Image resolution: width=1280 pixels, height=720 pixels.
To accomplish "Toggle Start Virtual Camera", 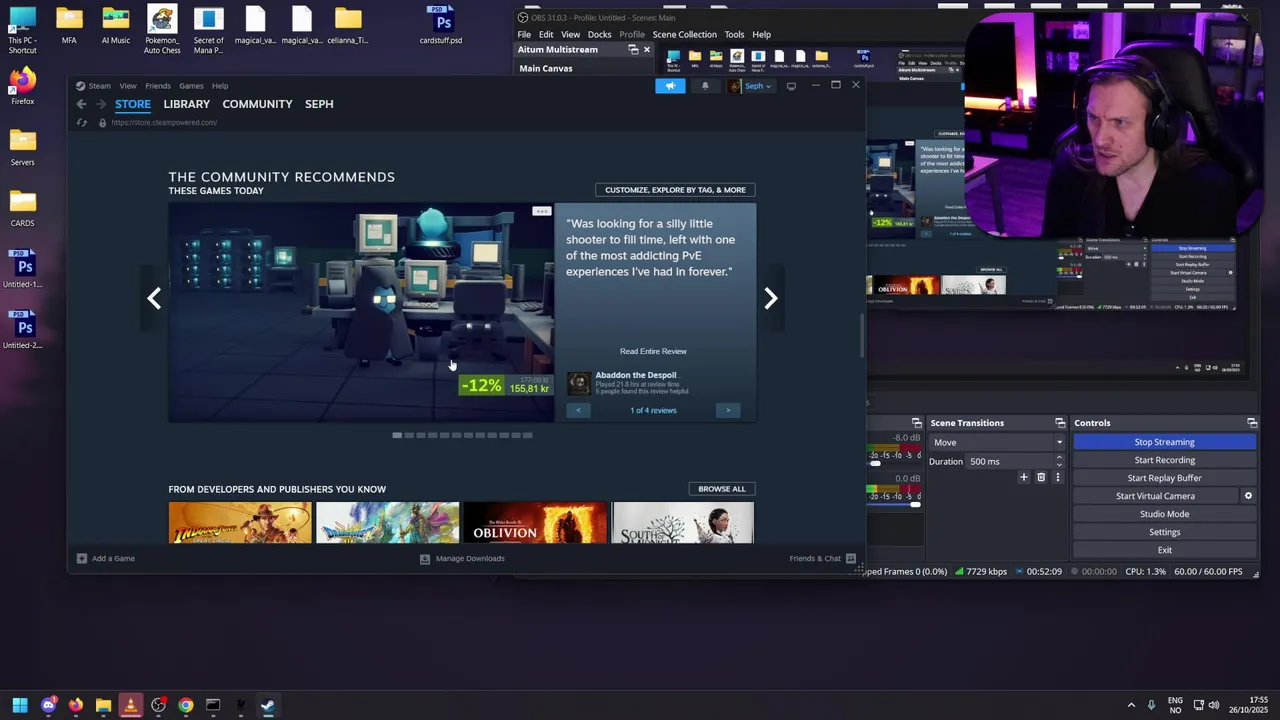I will point(1155,496).
